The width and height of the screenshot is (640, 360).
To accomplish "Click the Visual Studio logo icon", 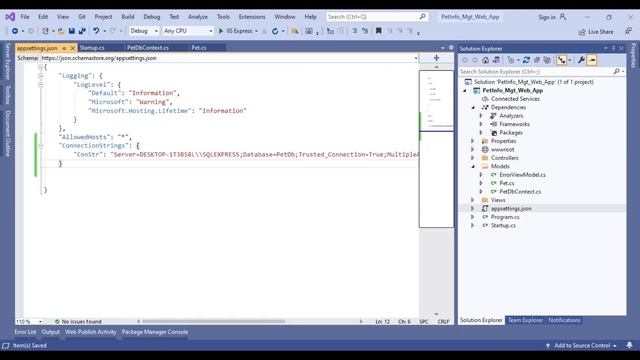I will pyautogui.click(x=10, y=17).
